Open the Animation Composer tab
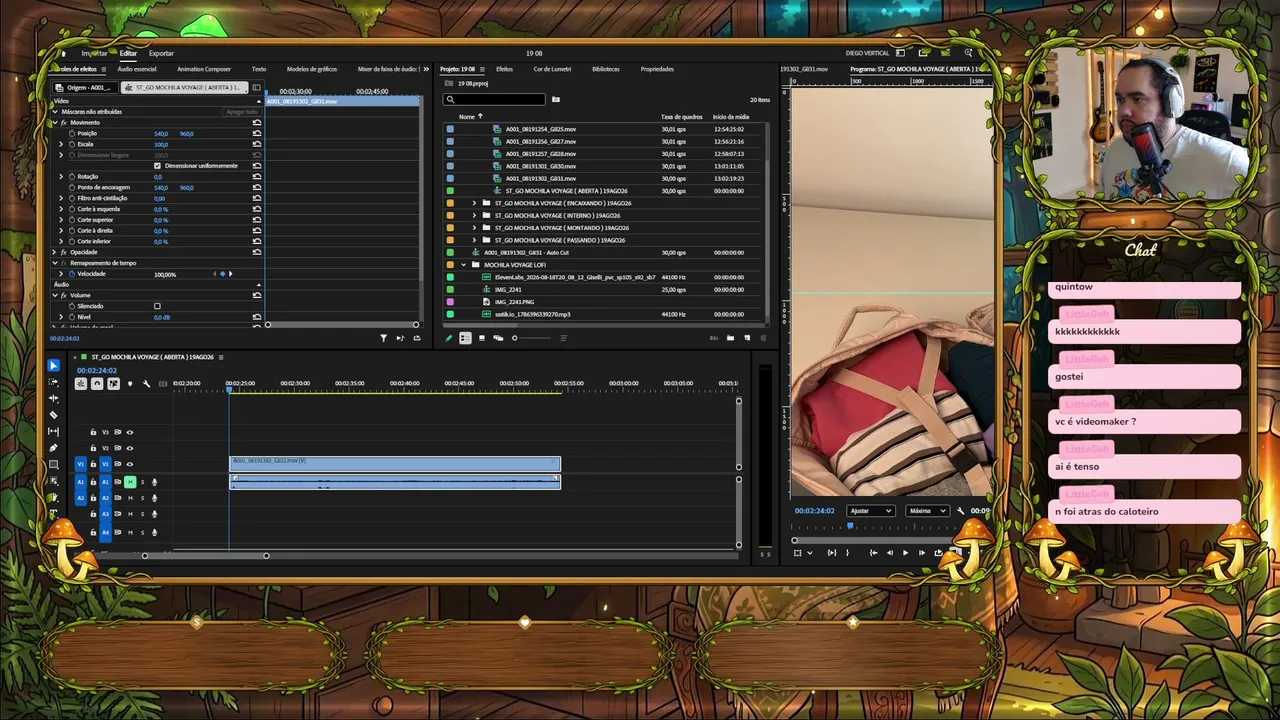The image size is (1280, 720). coord(204,69)
